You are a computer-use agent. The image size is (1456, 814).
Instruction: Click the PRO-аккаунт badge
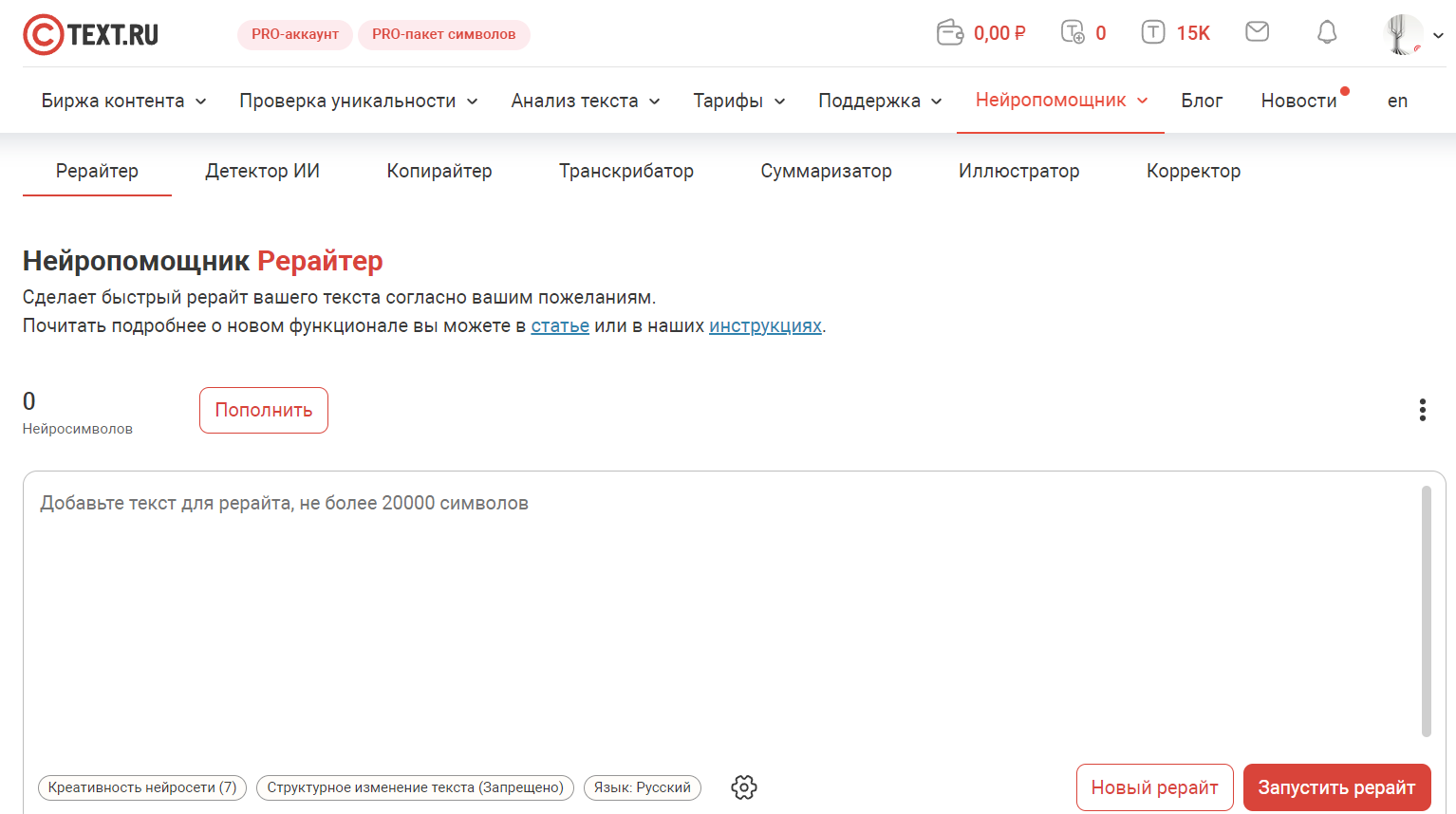tap(295, 34)
